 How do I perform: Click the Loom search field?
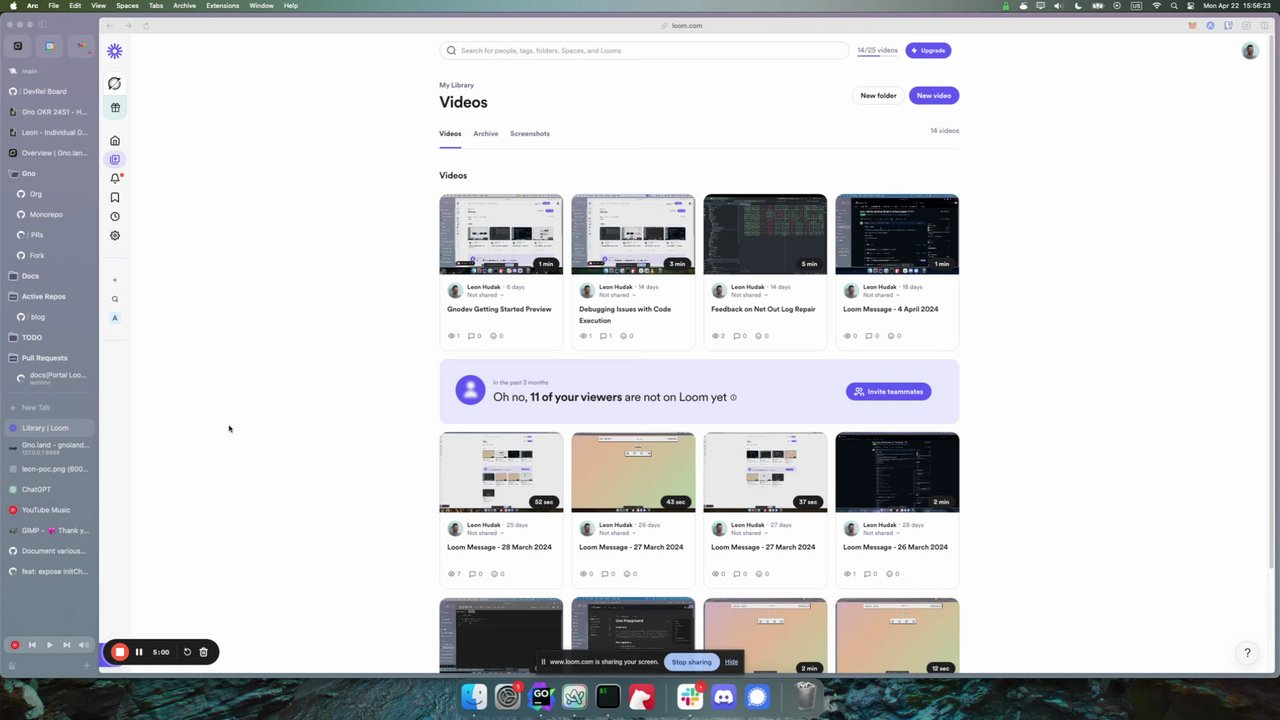click(644, 51)
